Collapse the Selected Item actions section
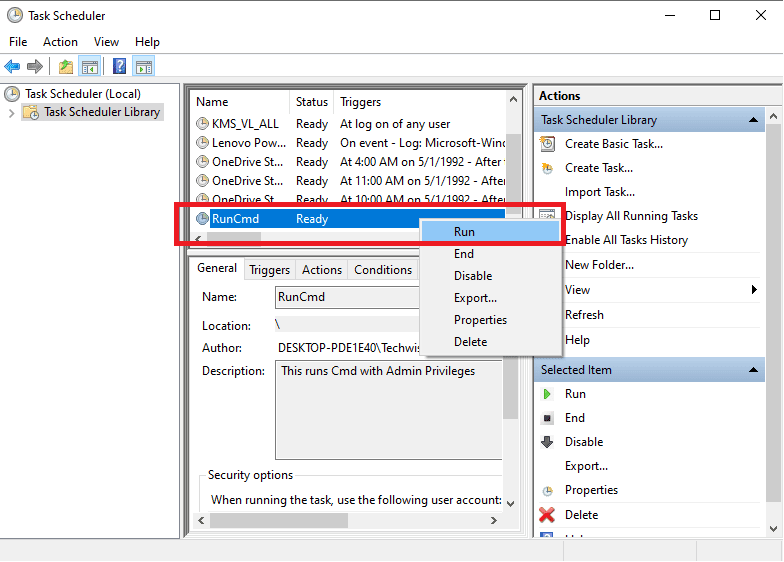The image size is (784, 562). pos(756,370)
